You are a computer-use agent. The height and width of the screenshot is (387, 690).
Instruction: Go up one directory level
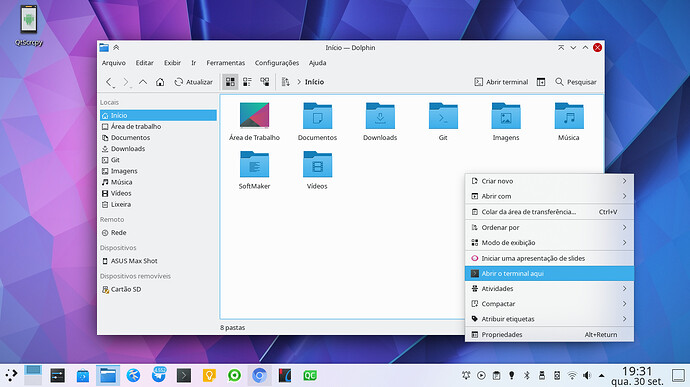pyautogui.click(x=143, y=82)
